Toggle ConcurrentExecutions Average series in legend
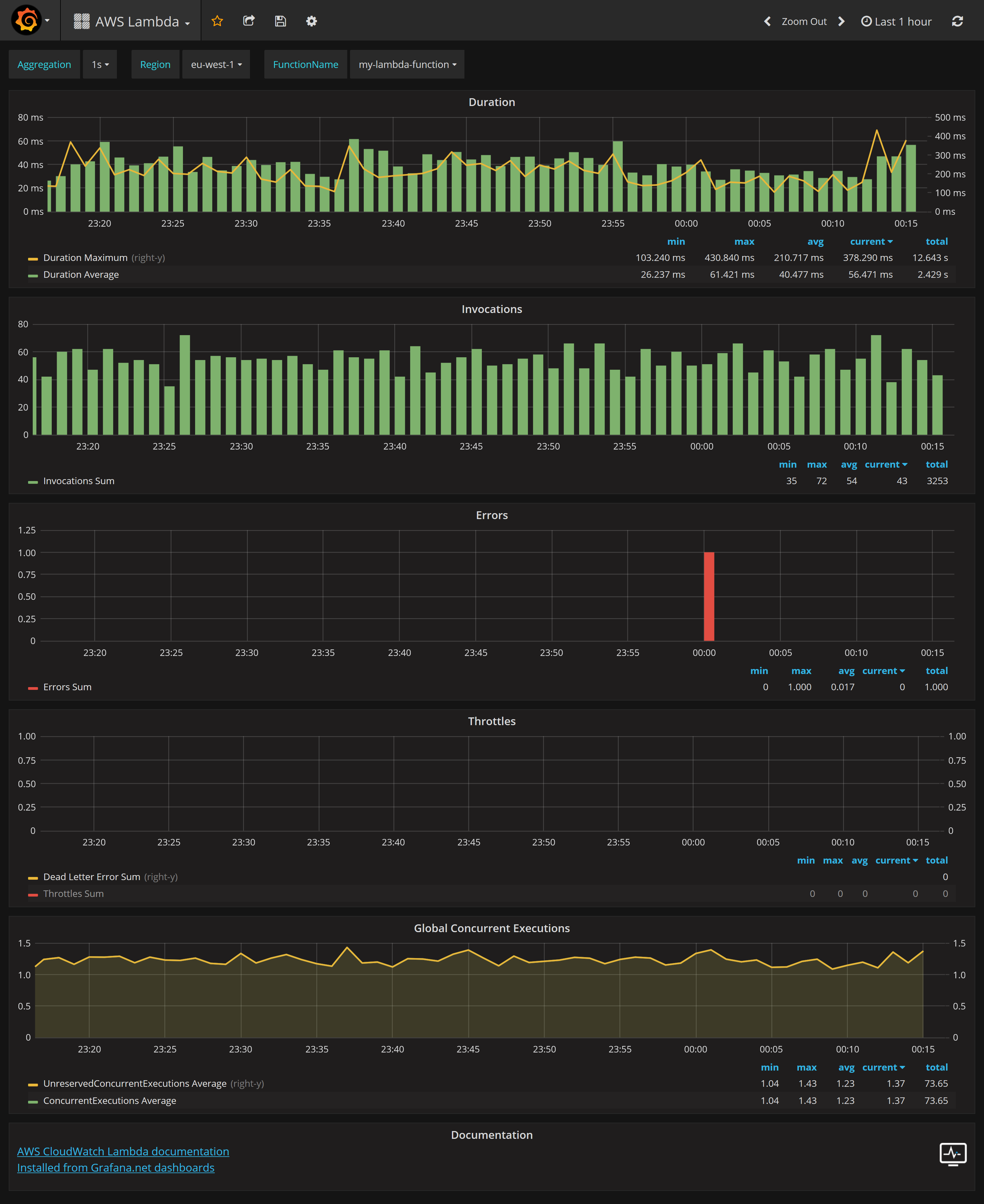This screenshot has width=984, height=1204. coord(109,1101)
